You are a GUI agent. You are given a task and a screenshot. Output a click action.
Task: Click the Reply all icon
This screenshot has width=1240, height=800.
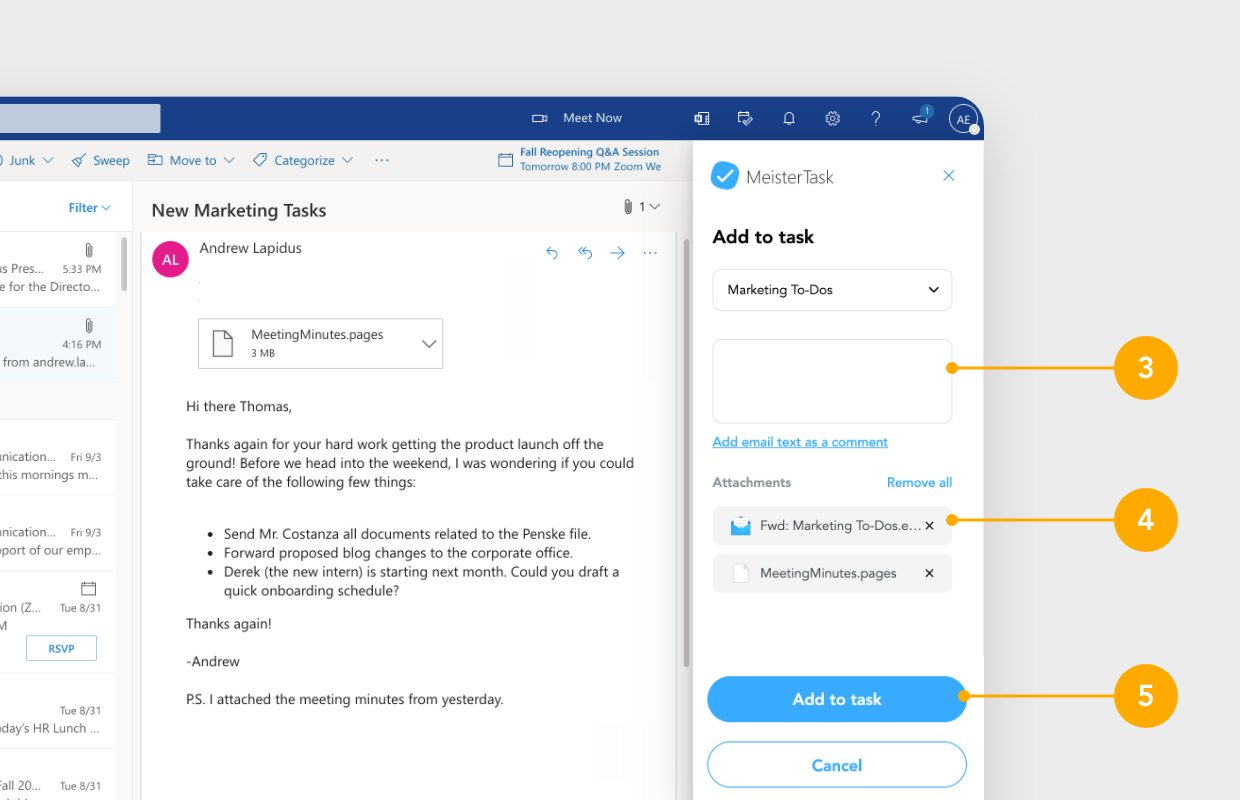(585, 253)
